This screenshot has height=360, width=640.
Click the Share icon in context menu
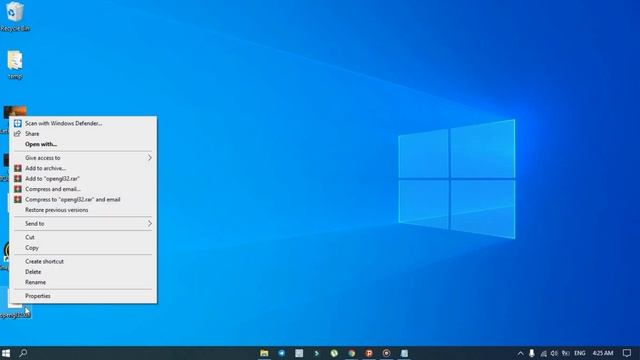18,133
